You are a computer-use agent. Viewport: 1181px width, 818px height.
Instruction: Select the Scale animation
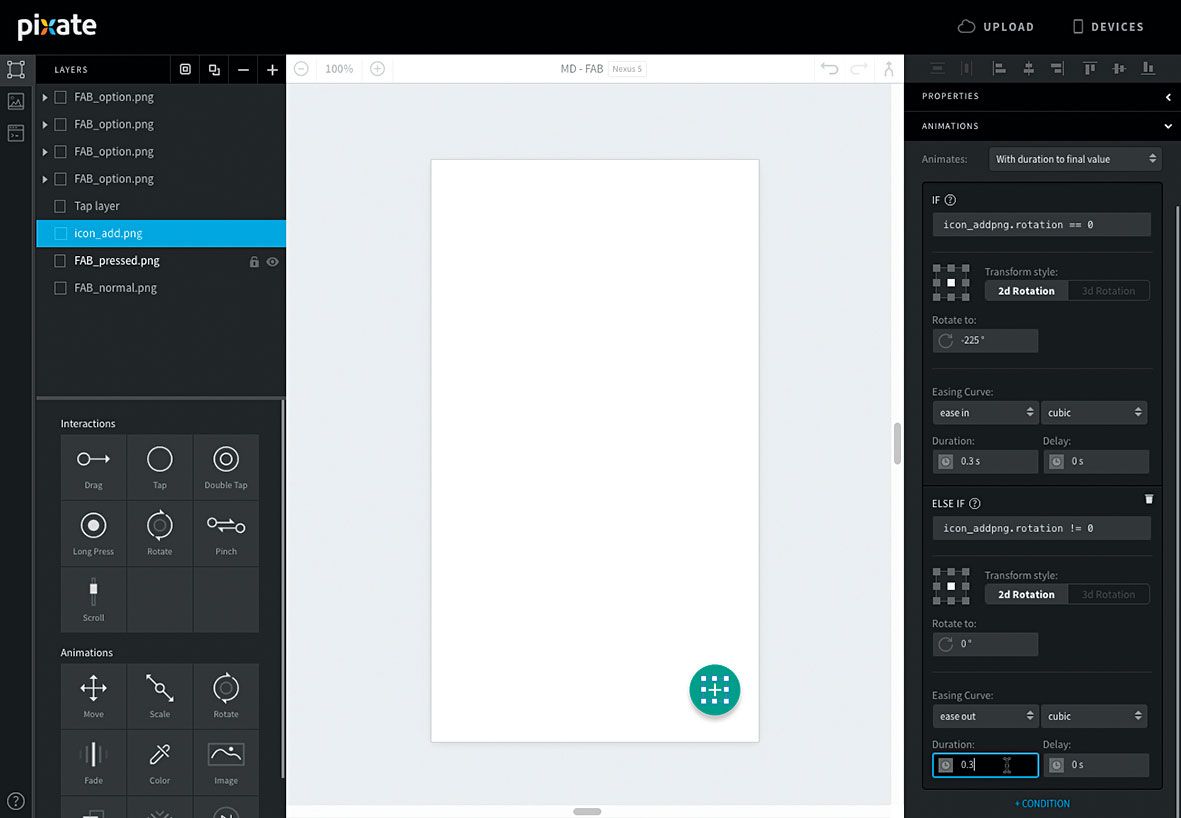tap(159, 695)
